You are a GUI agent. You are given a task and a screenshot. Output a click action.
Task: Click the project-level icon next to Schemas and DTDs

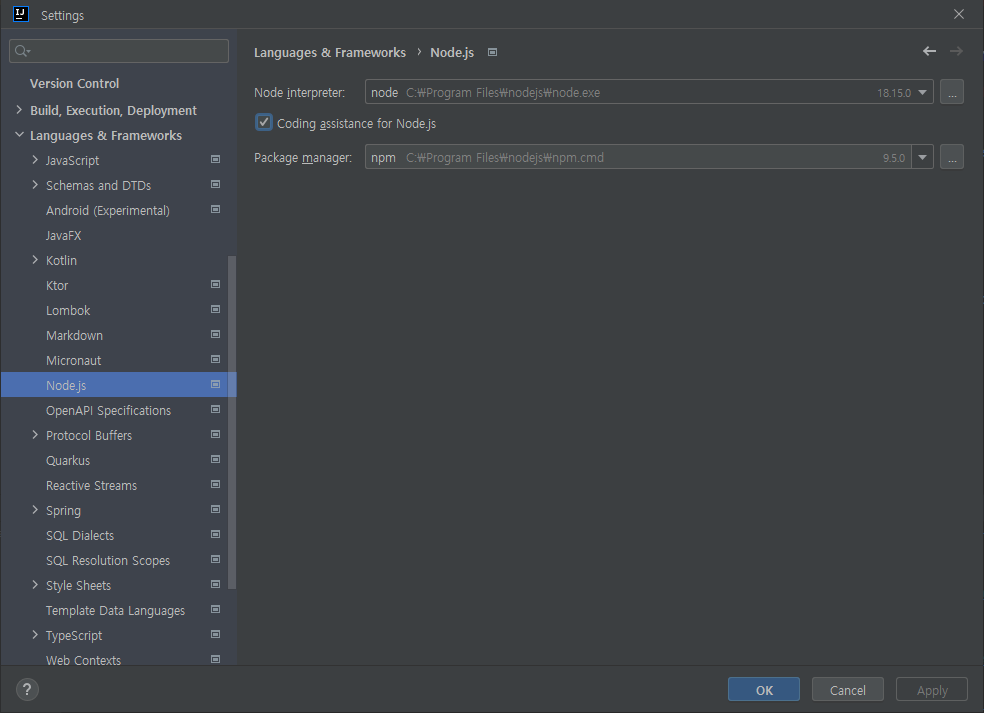(215, 185)
